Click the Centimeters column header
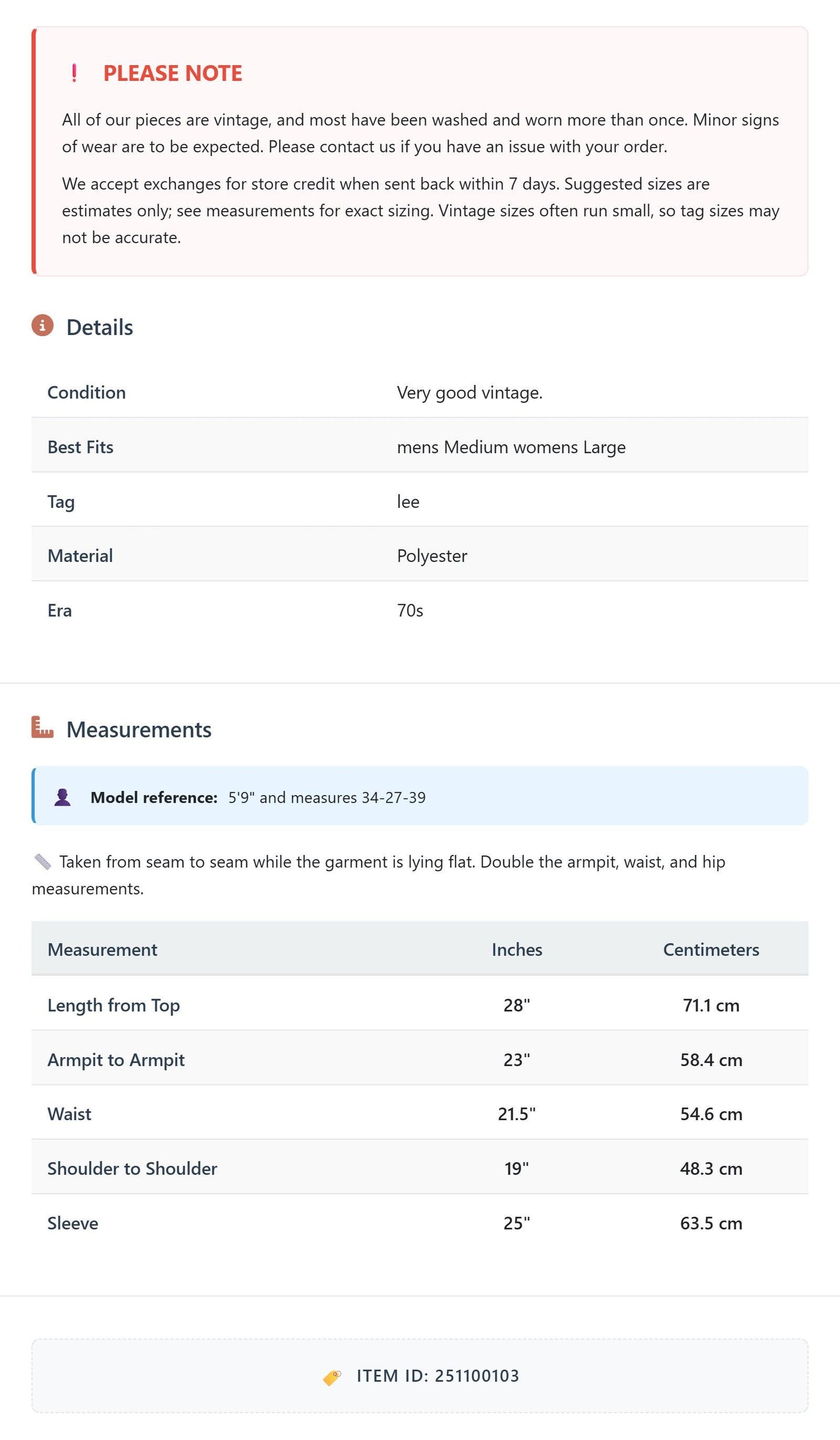The height and width of the screenshot is (1440, 840). coord(711,949)
